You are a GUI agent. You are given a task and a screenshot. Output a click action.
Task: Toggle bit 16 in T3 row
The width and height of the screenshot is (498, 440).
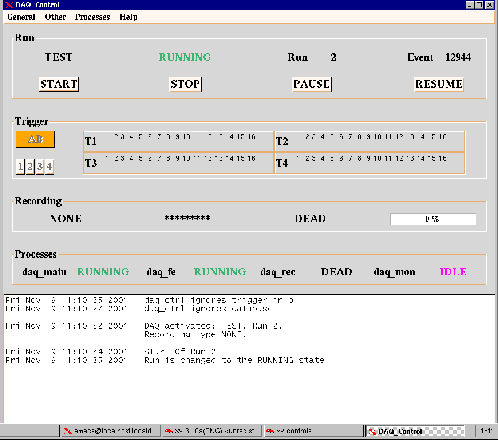click(251, 158)
